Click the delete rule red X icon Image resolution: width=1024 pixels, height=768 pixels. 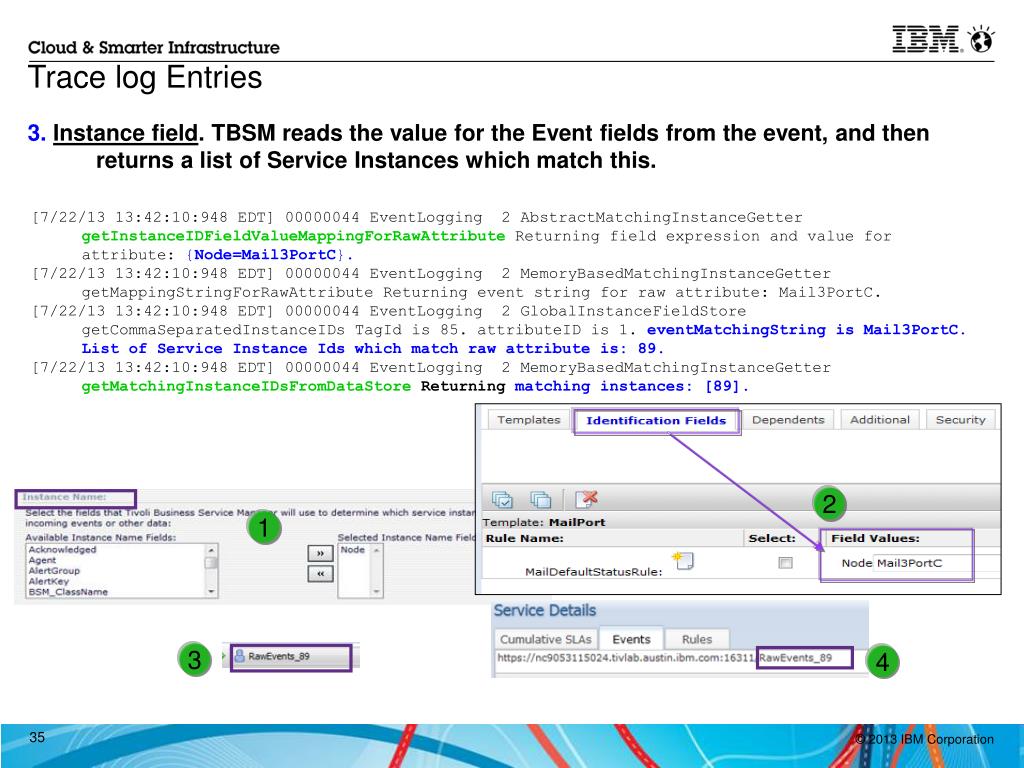click(x=586, y=499)
